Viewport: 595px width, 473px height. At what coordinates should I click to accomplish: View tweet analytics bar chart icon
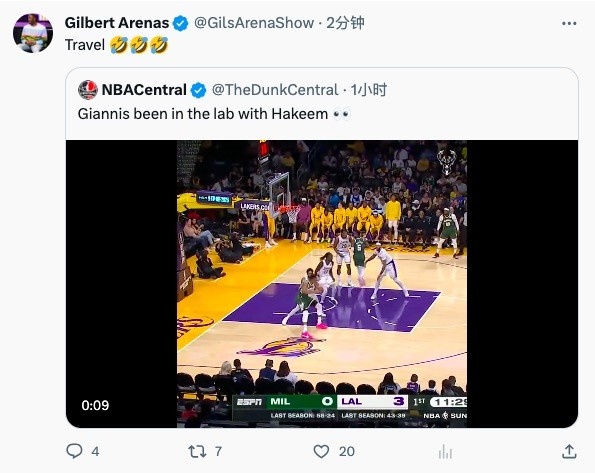point(445,452)
